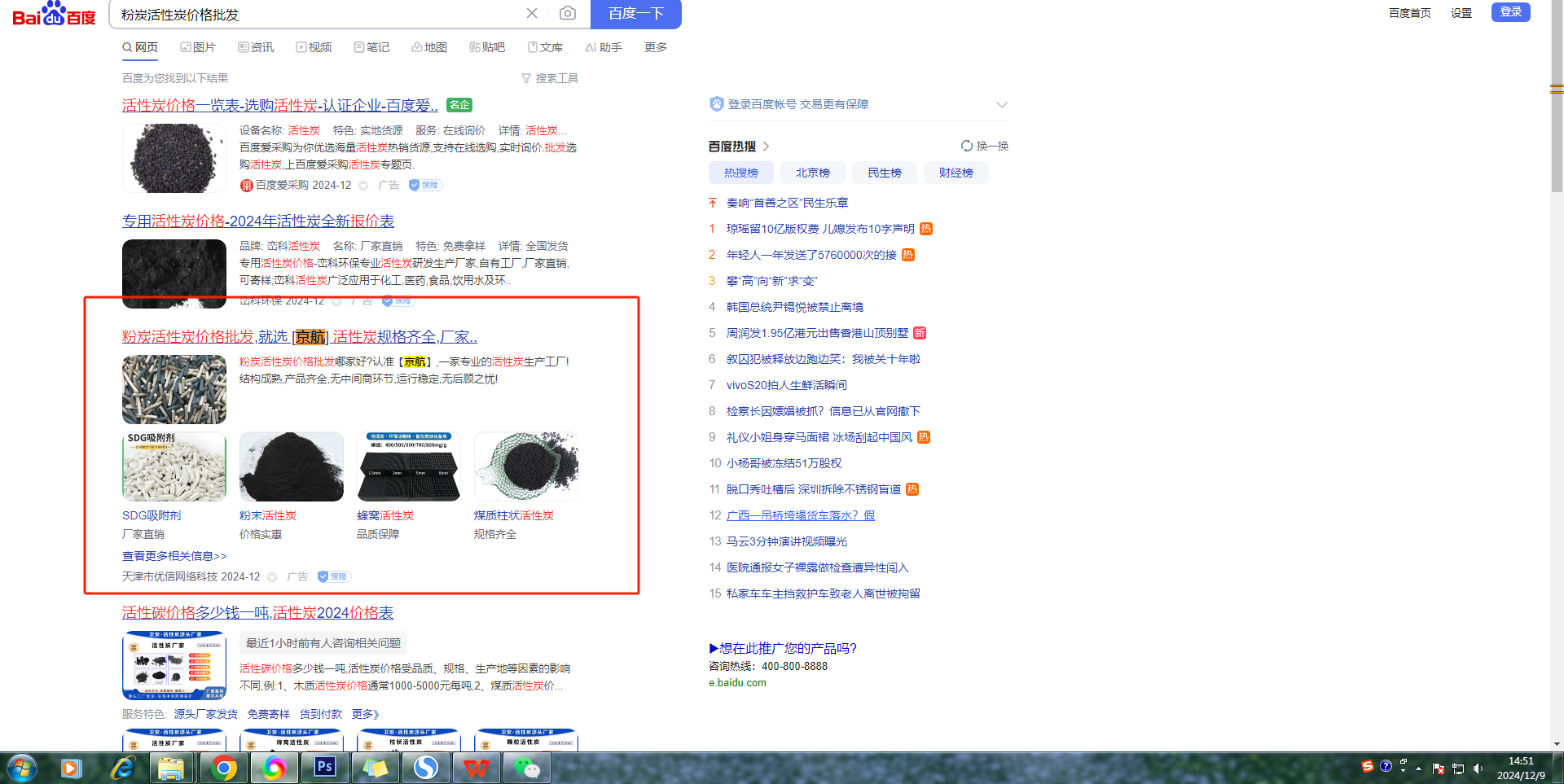
Task: Open Photoshop from the taskbar
Action: 325,768
